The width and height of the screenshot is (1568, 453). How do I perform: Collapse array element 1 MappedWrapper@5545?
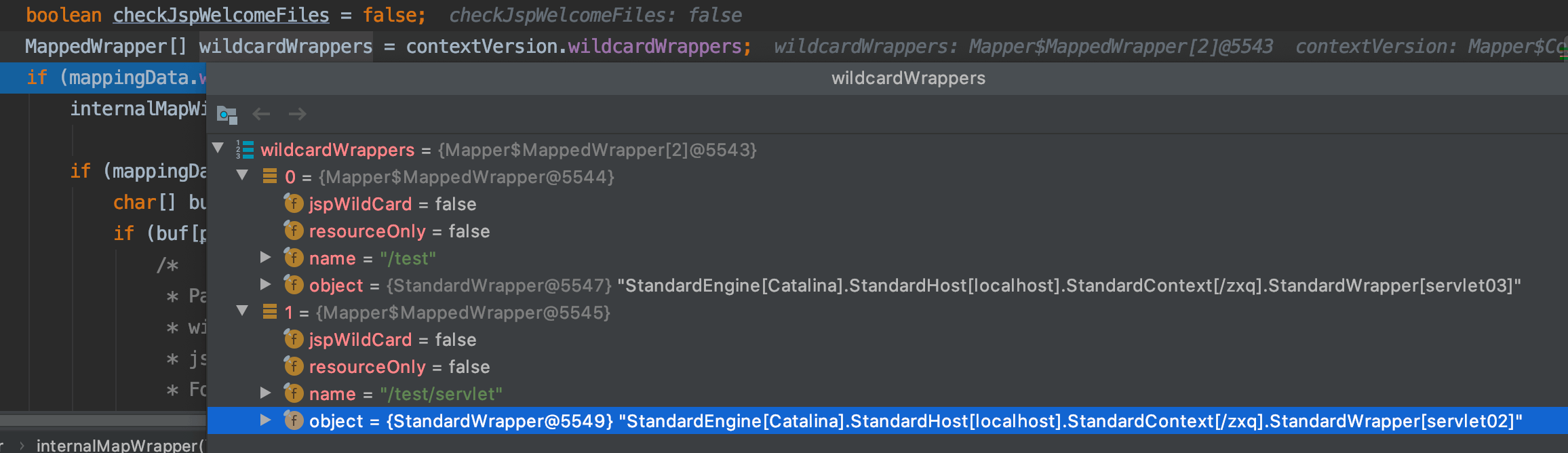242,311
